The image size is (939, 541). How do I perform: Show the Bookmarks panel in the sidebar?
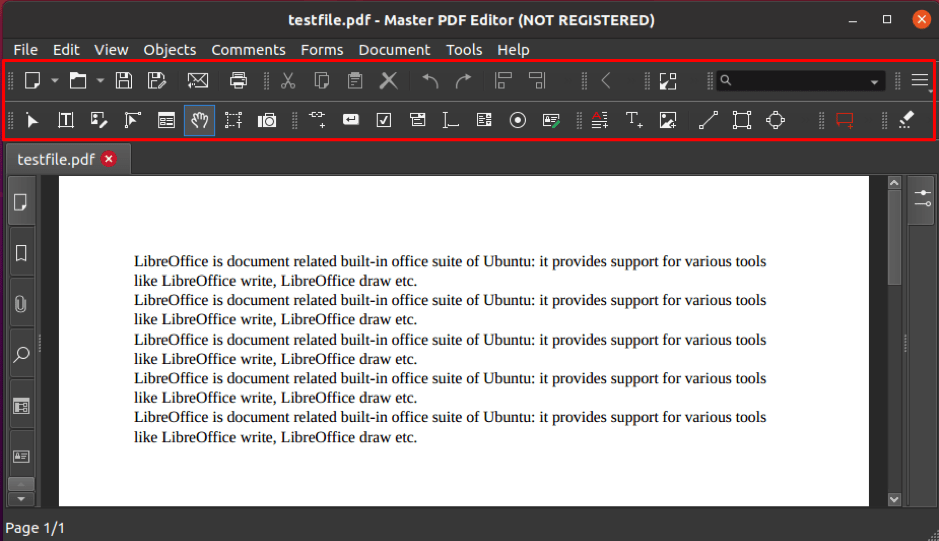tap(21, 253)
